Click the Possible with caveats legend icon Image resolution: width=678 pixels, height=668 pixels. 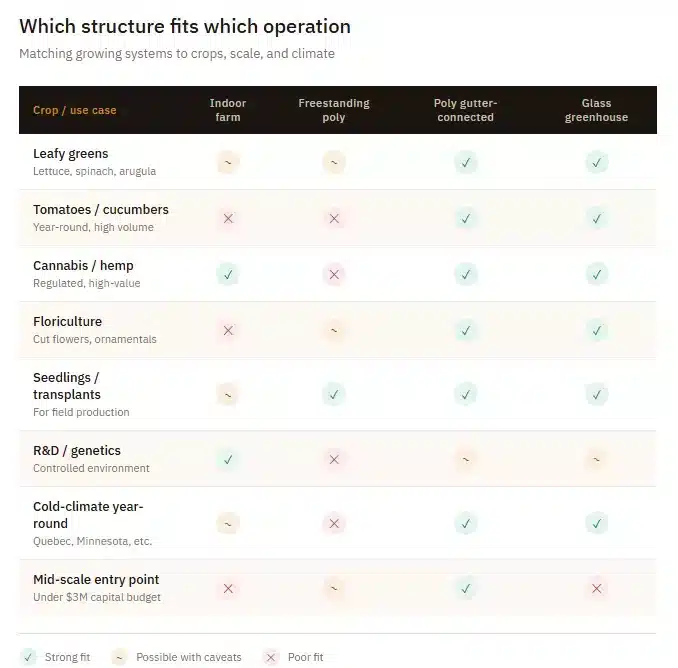point(120,657)
